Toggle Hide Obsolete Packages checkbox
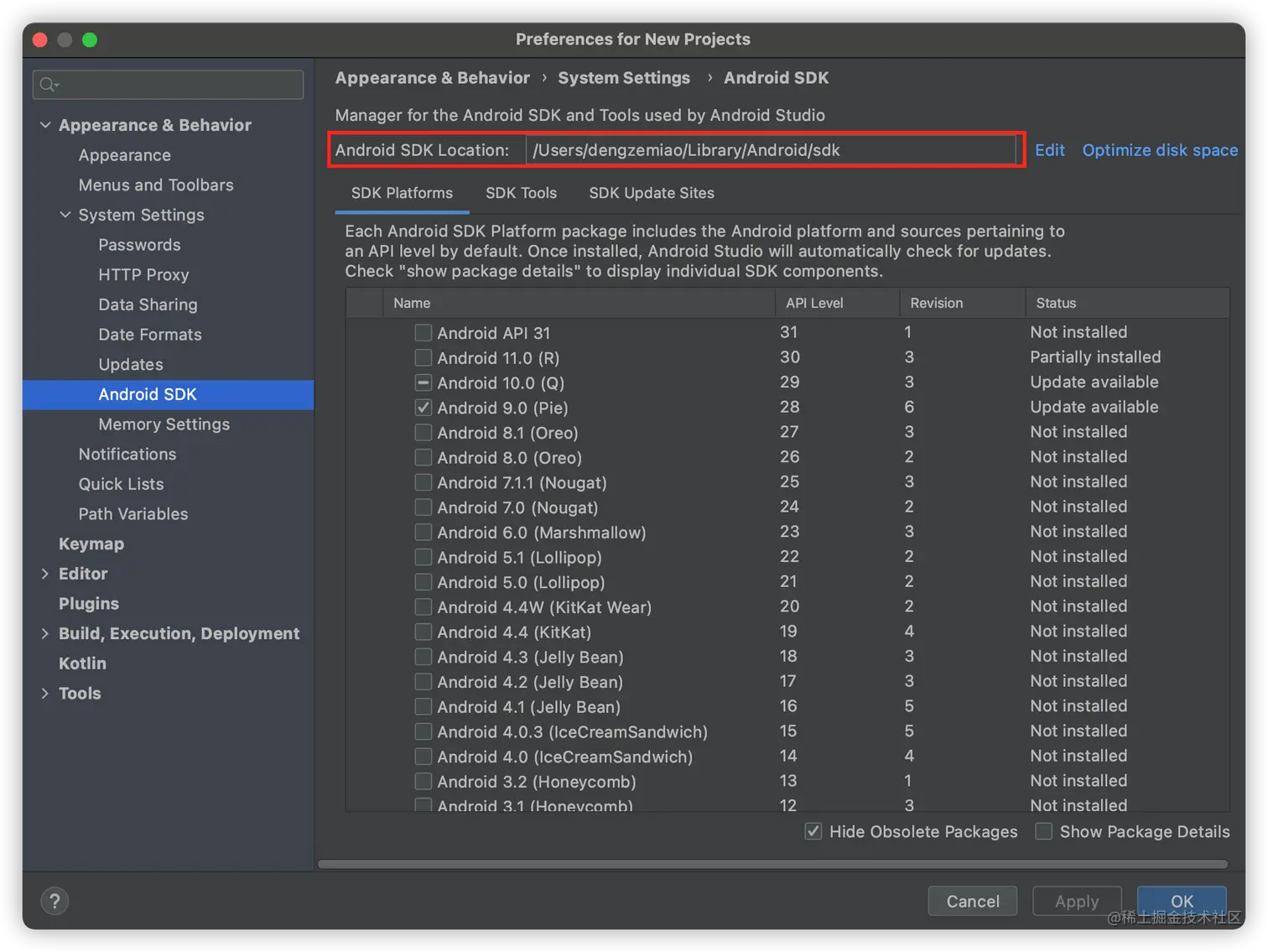This screenshot has width=1268, height=952. coord(813,831)
